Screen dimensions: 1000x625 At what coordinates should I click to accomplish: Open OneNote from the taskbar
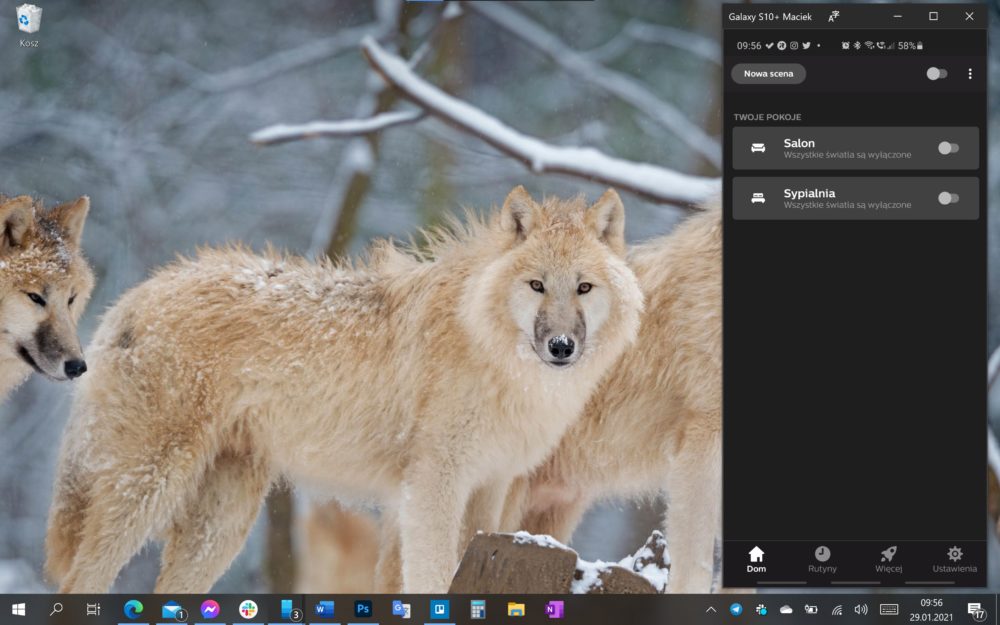click(x=554, y=610)
